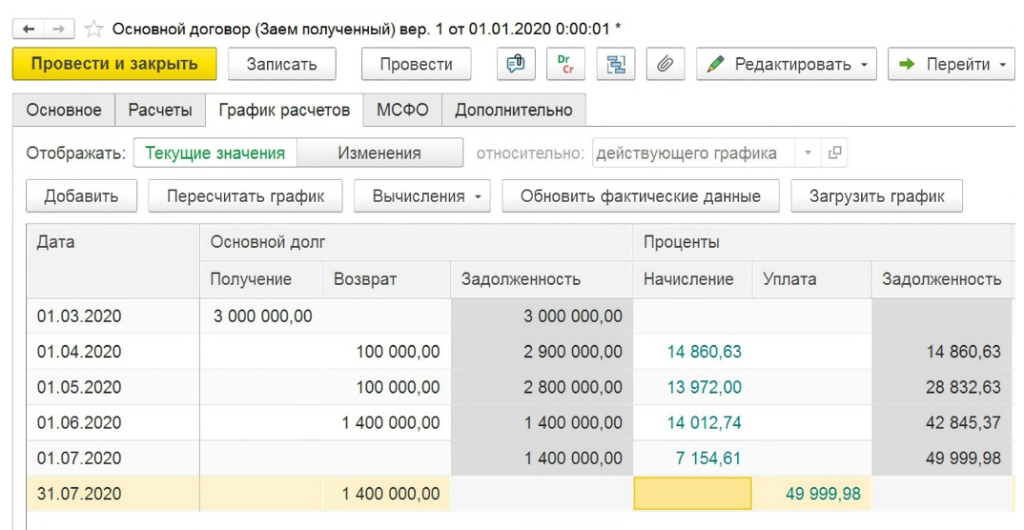Mark document as favorite with star icon

pyautogui.click(x=94, y=29)
